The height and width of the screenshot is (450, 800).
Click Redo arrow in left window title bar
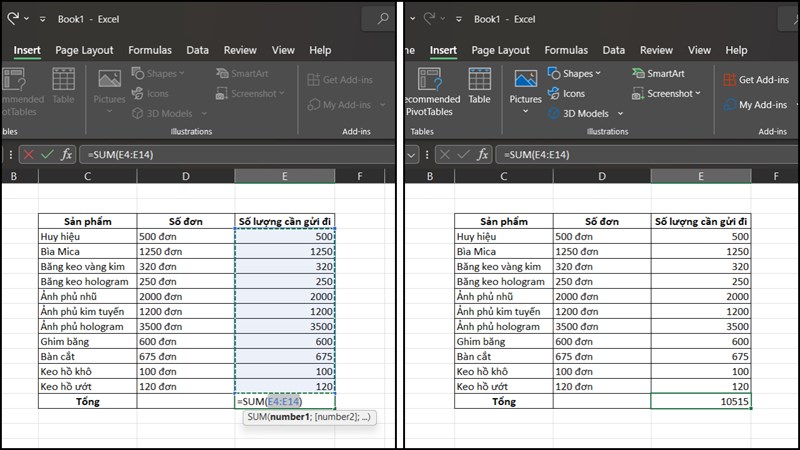pos(13,19)
